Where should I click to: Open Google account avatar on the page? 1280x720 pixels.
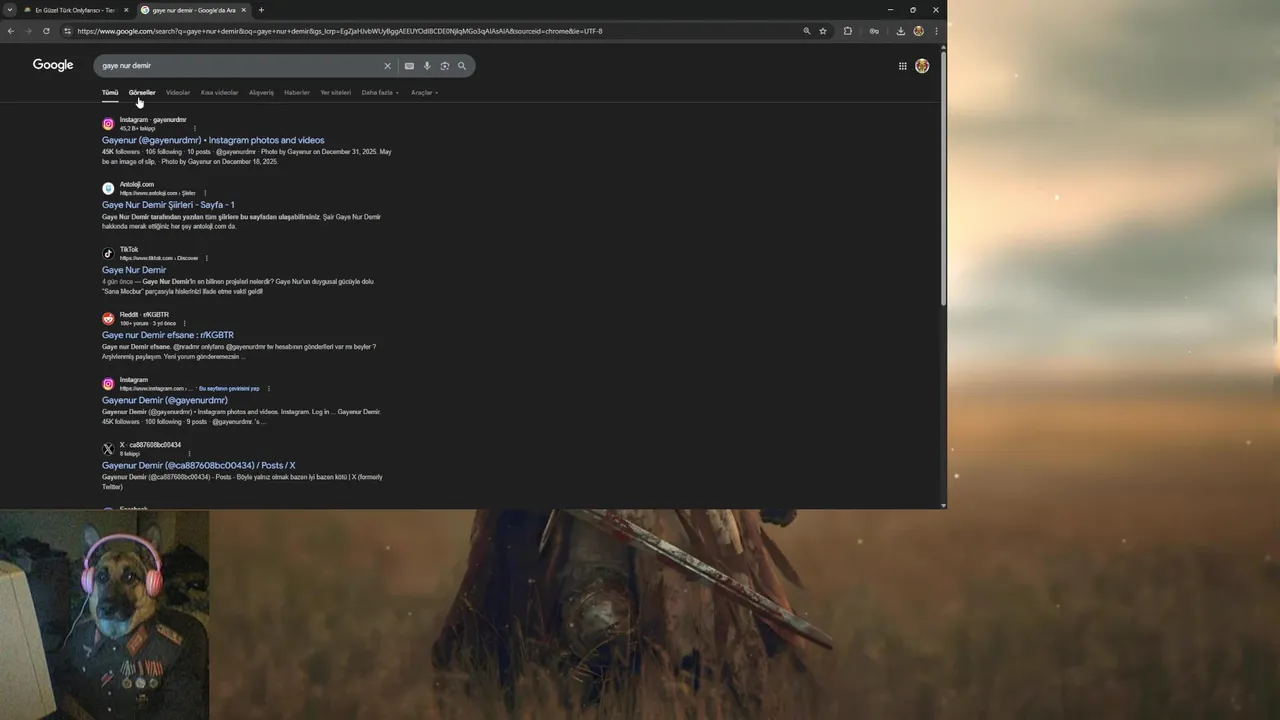pos(922,66)
